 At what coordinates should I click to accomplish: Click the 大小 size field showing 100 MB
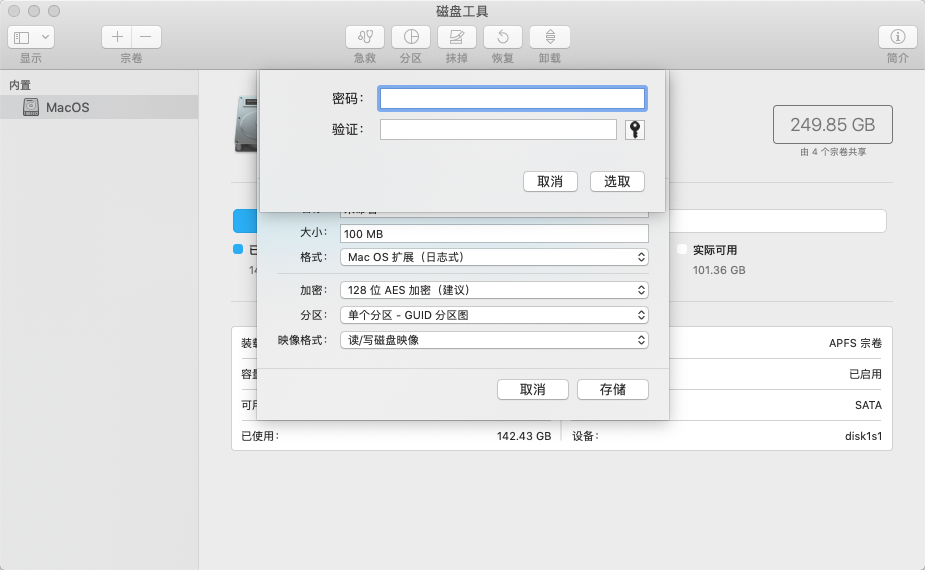pos(494,234)
